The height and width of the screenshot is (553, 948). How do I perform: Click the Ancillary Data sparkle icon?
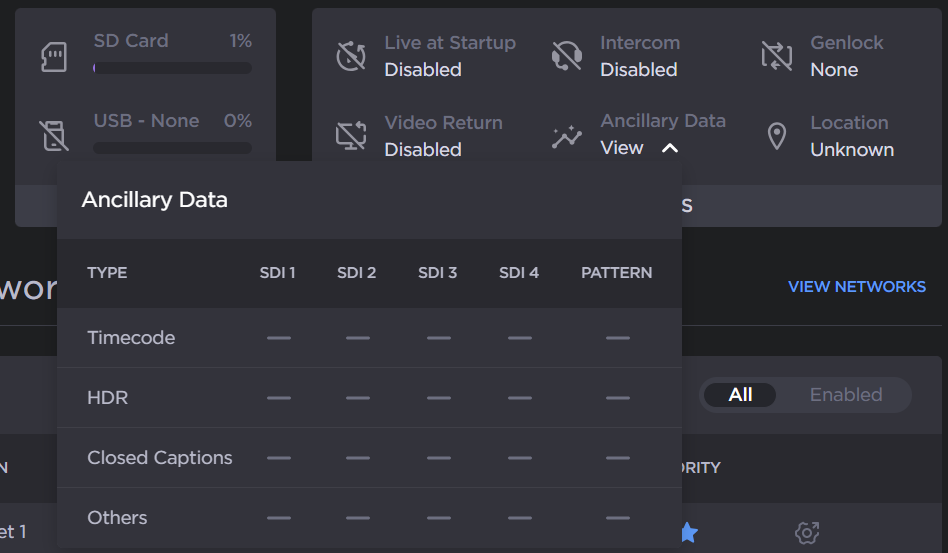point(567,137)
